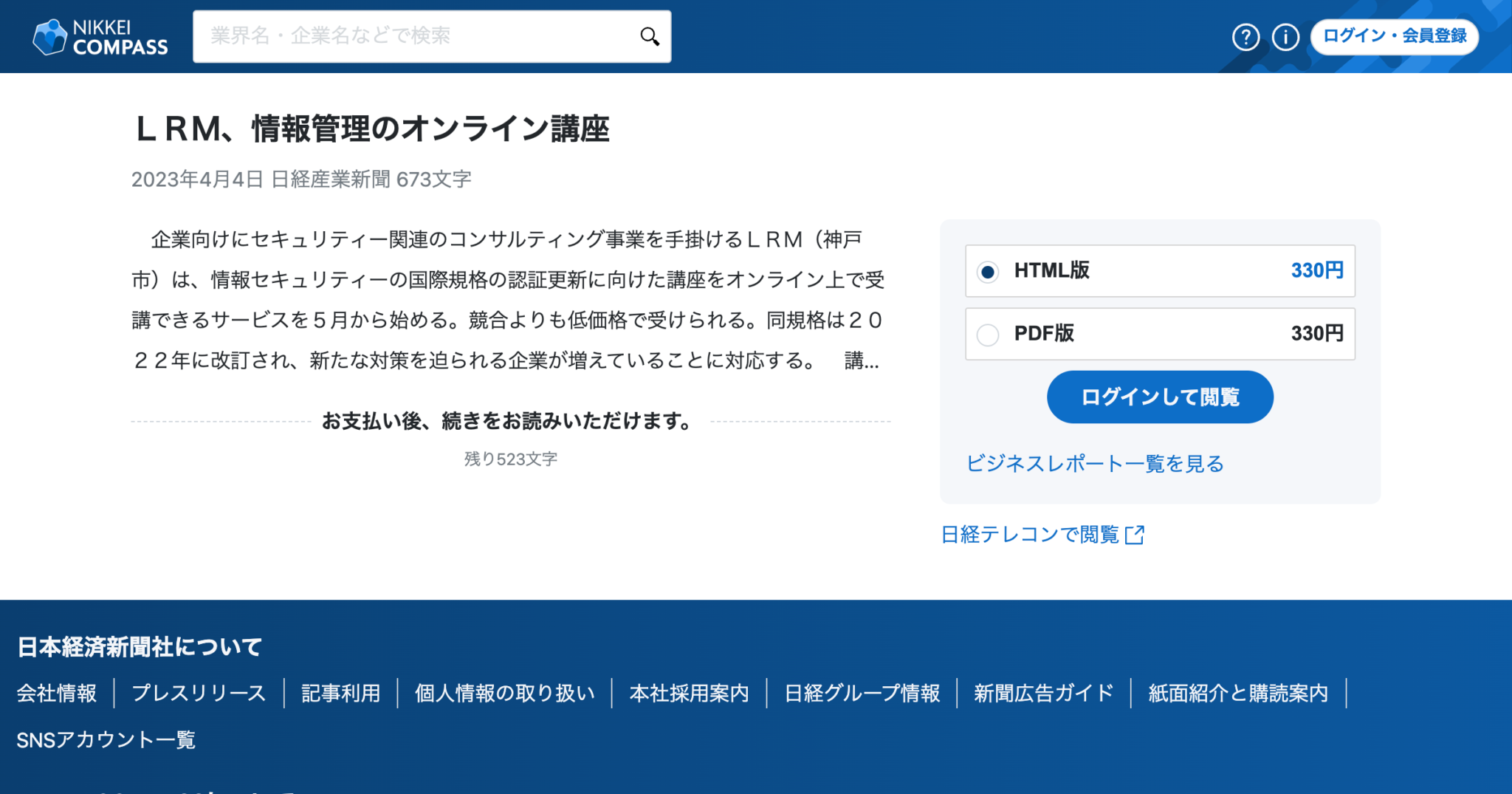Open 日経グループ情報 footer link
The image size is (1512, 794).
[862, 693]
